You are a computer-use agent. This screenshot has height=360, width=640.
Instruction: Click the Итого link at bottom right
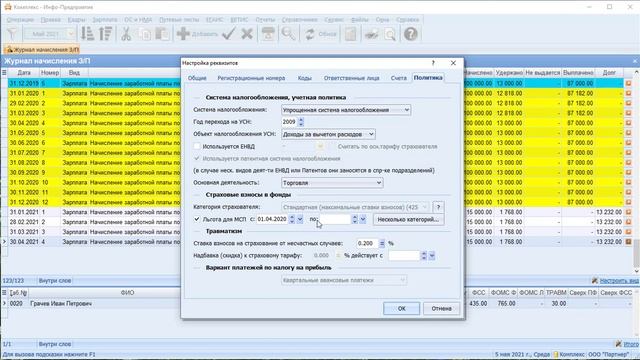[631, 344]
